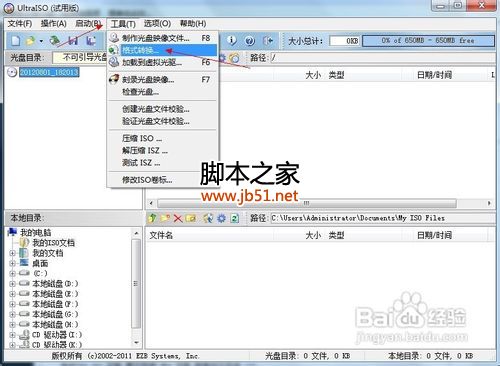Choose 加载到虚拟光驱 menu entry
Image resolution: width=500 pixels, height=366 pixels.
pos(163,62)
